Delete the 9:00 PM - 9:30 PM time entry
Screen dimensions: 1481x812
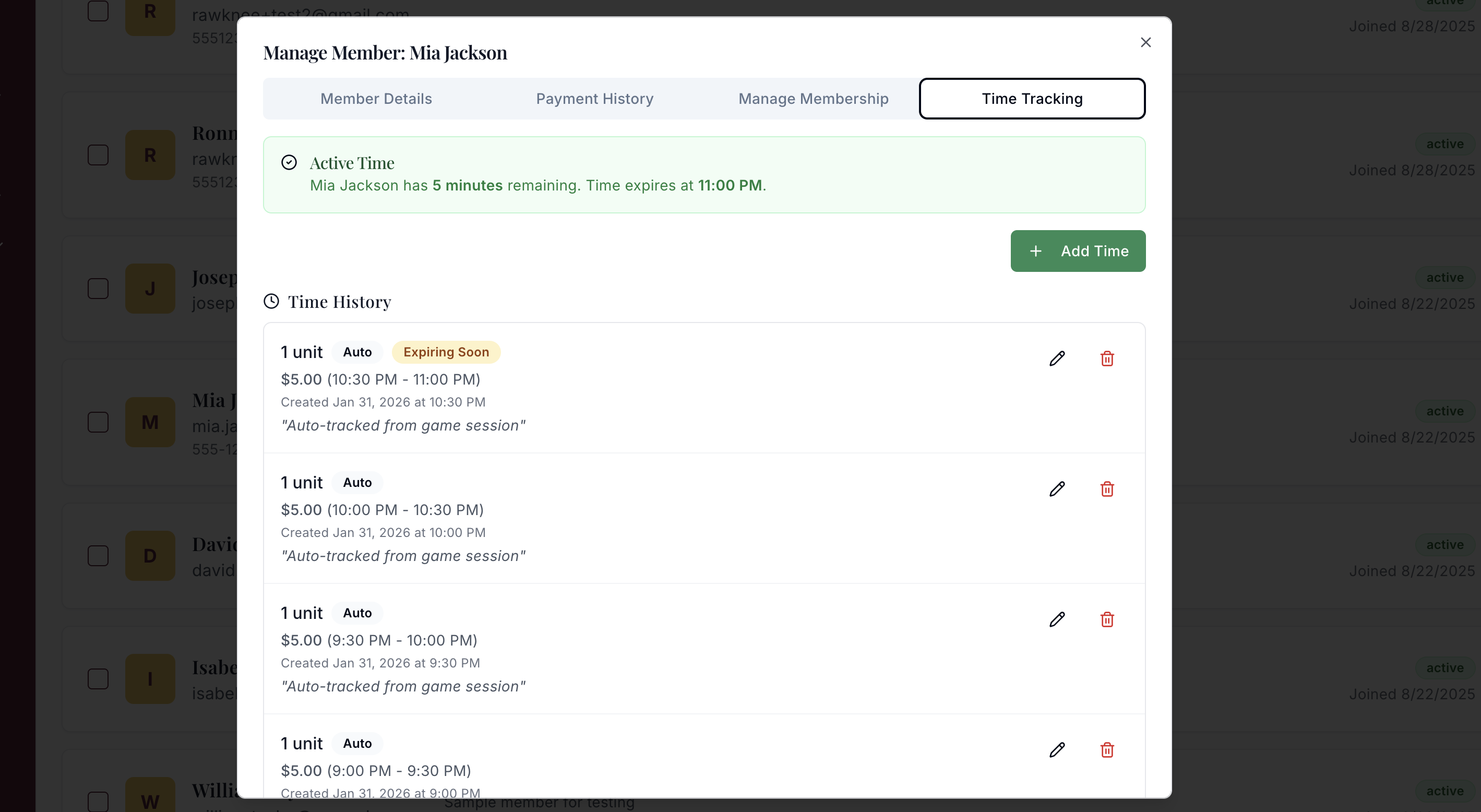(x=1107, y=750)
